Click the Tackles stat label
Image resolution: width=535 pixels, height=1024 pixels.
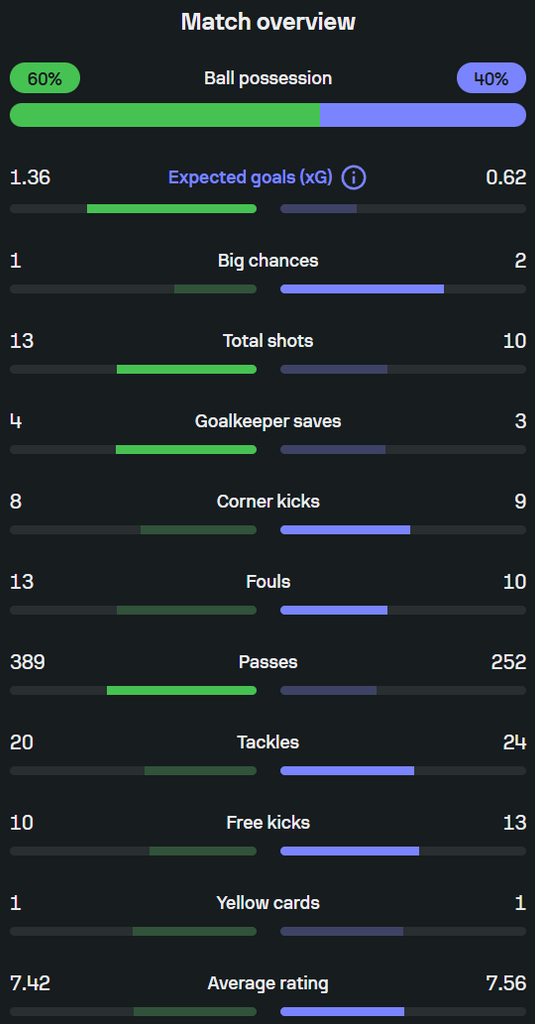(268, 742)
